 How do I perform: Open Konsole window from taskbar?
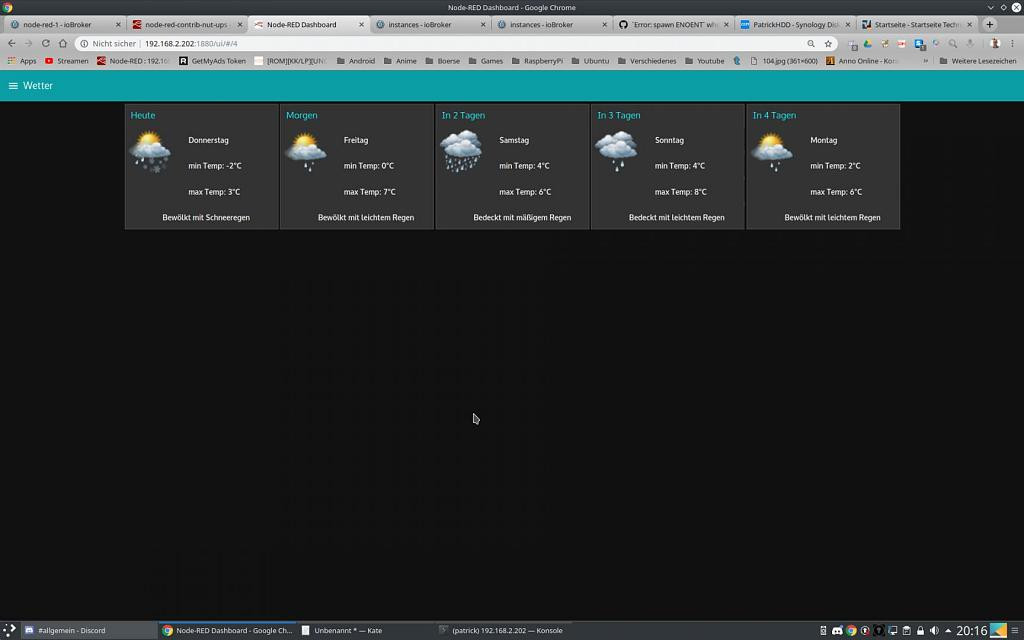click(x=505, y=631)
